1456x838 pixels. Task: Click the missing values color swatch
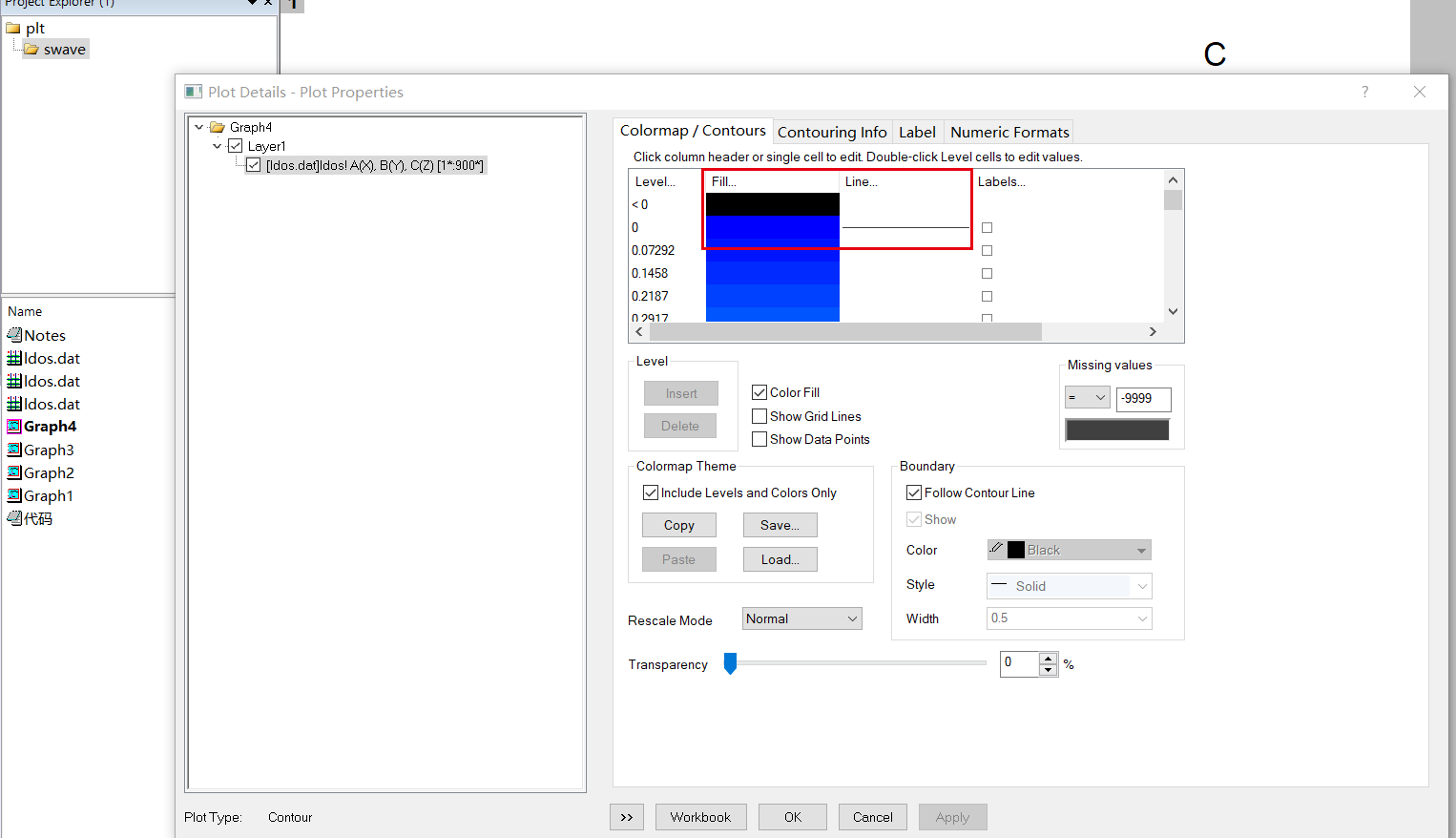(x=1117, y=429)
